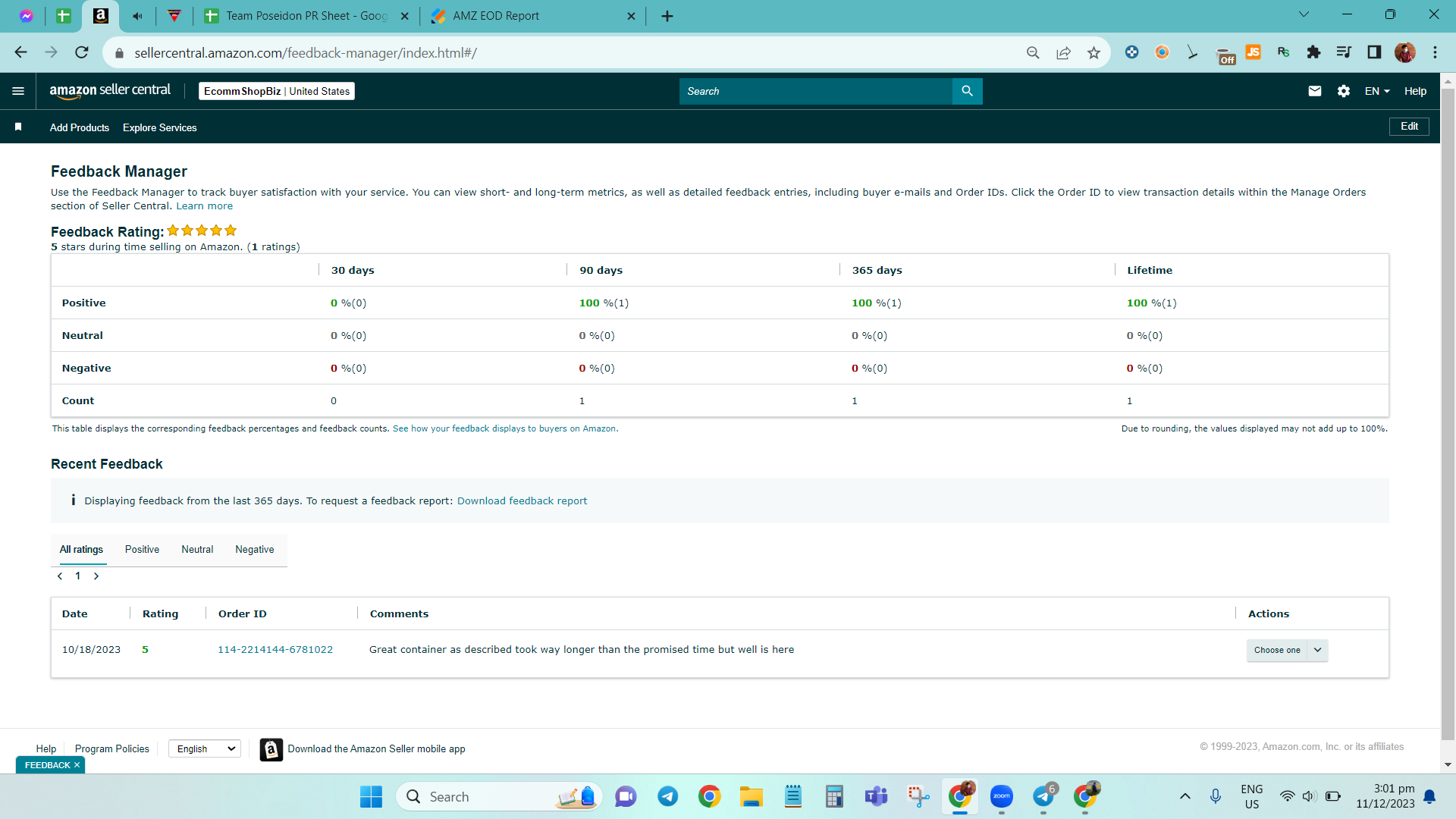Open the Help link in the footer

coord(46,749)
